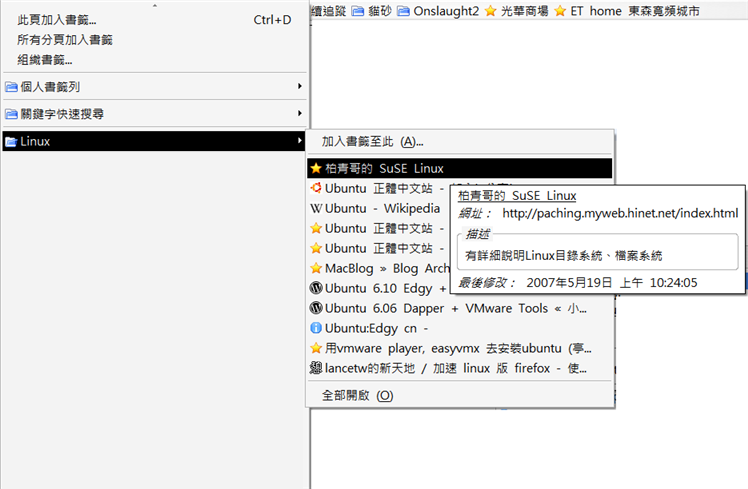Click the star icon beside 光華商場 in toolbar

click(490, 11)
